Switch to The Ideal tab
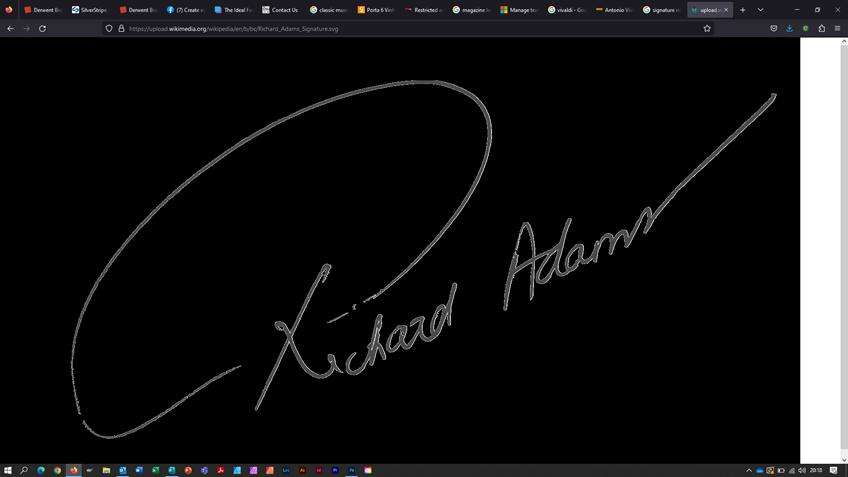The width and height of the screenshot is (848, 477). tap(233, 10)
